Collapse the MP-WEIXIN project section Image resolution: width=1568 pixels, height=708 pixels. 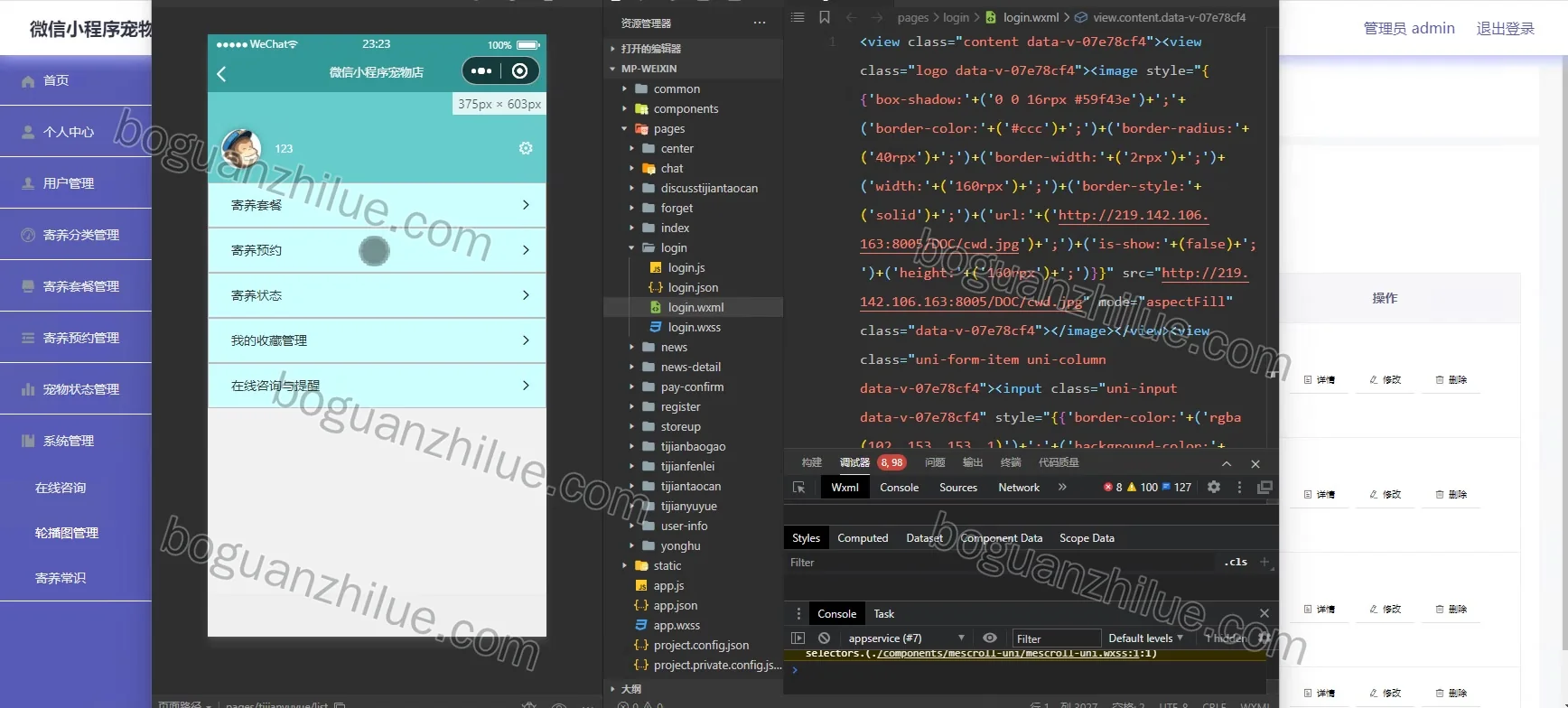[649, 69]
